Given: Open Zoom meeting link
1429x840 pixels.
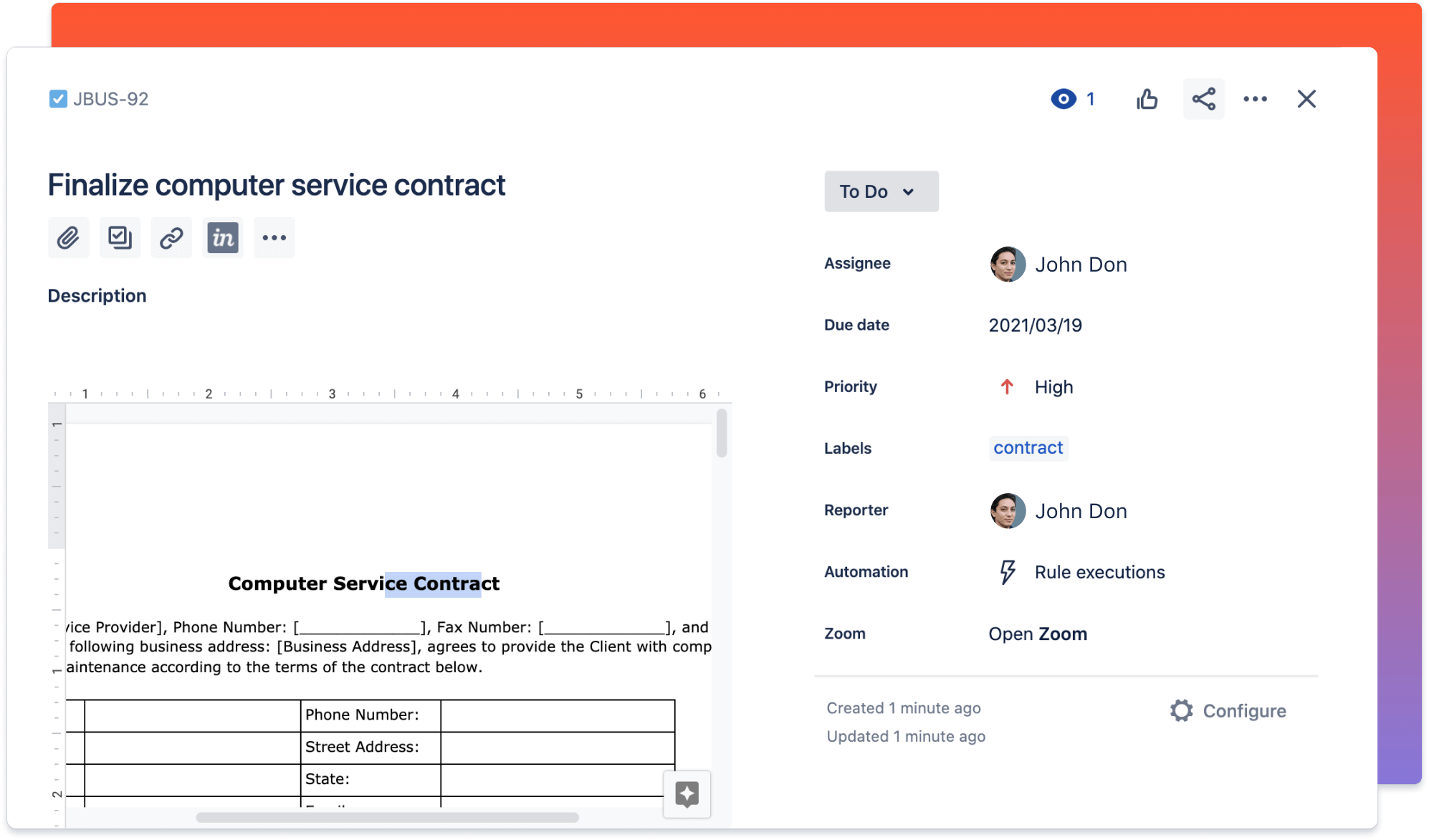Looking at the screenshot, I should click(1036, 632).
